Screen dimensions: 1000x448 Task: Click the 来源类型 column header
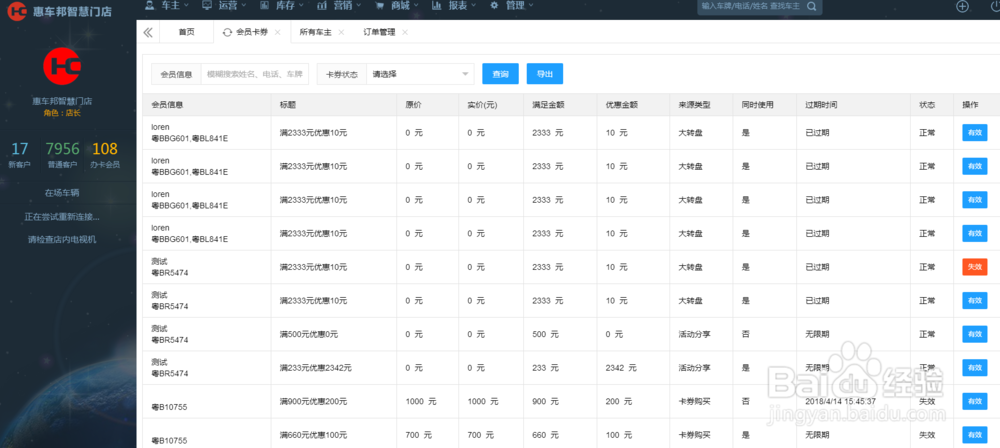point(695,105)
